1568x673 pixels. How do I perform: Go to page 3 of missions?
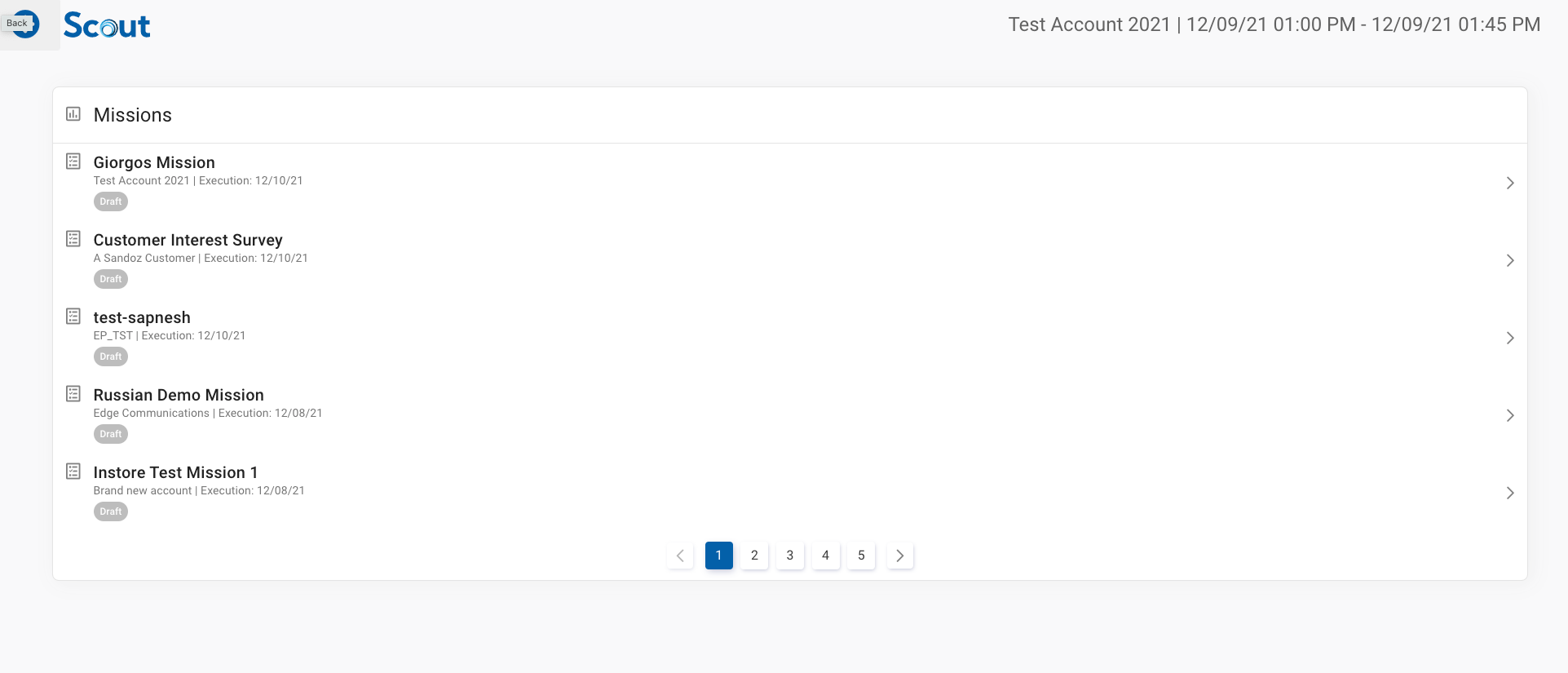pyautogui.click(x=790, y=556)
